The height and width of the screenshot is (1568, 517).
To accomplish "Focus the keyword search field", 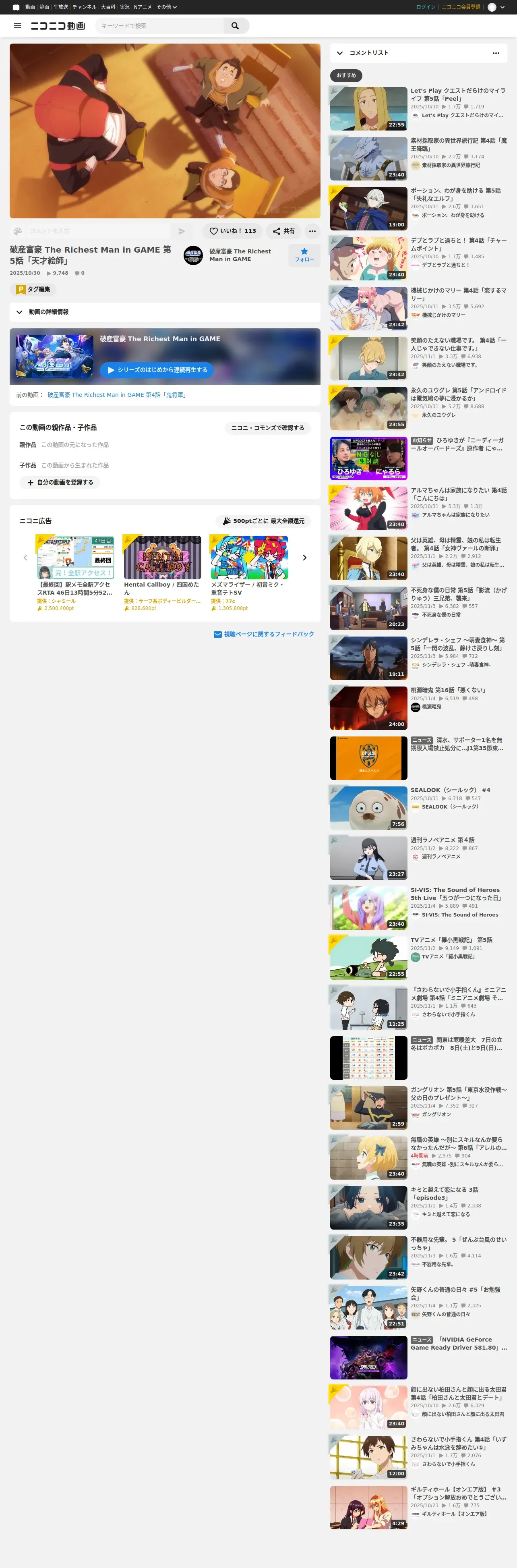I will pos(160,25).
